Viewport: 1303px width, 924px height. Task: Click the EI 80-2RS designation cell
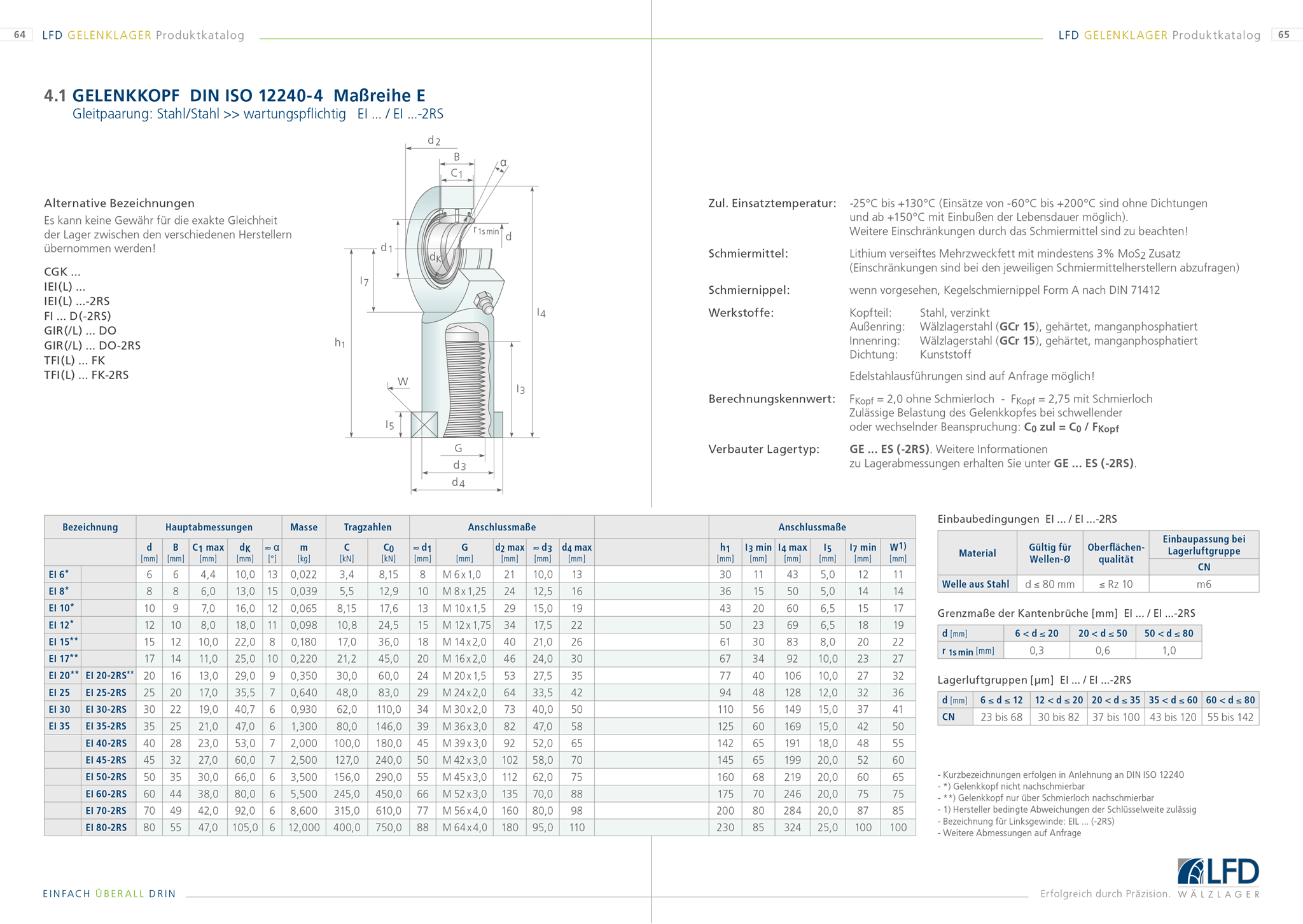[x=106, y=827]
